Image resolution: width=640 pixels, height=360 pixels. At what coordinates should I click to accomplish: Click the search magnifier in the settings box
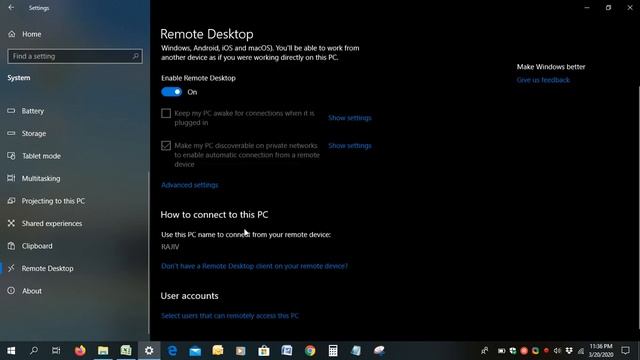(x=136, y=56)
